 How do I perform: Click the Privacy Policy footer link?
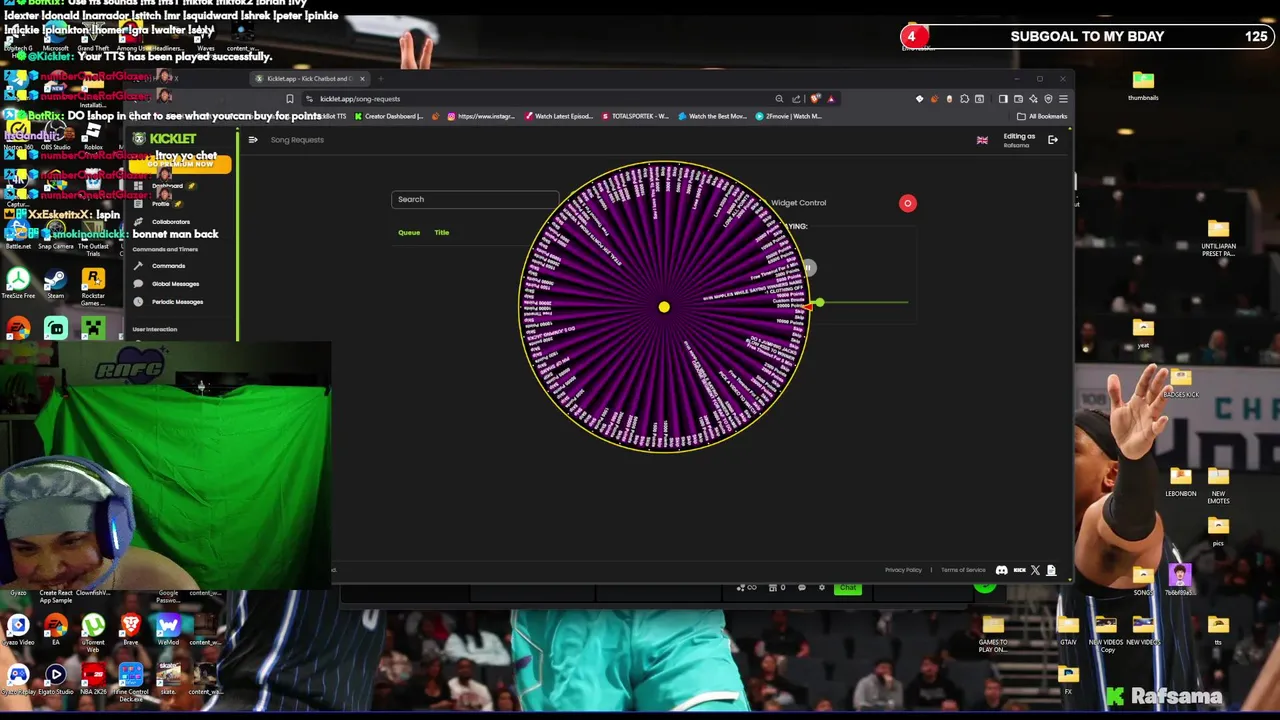tap(903, 571)
